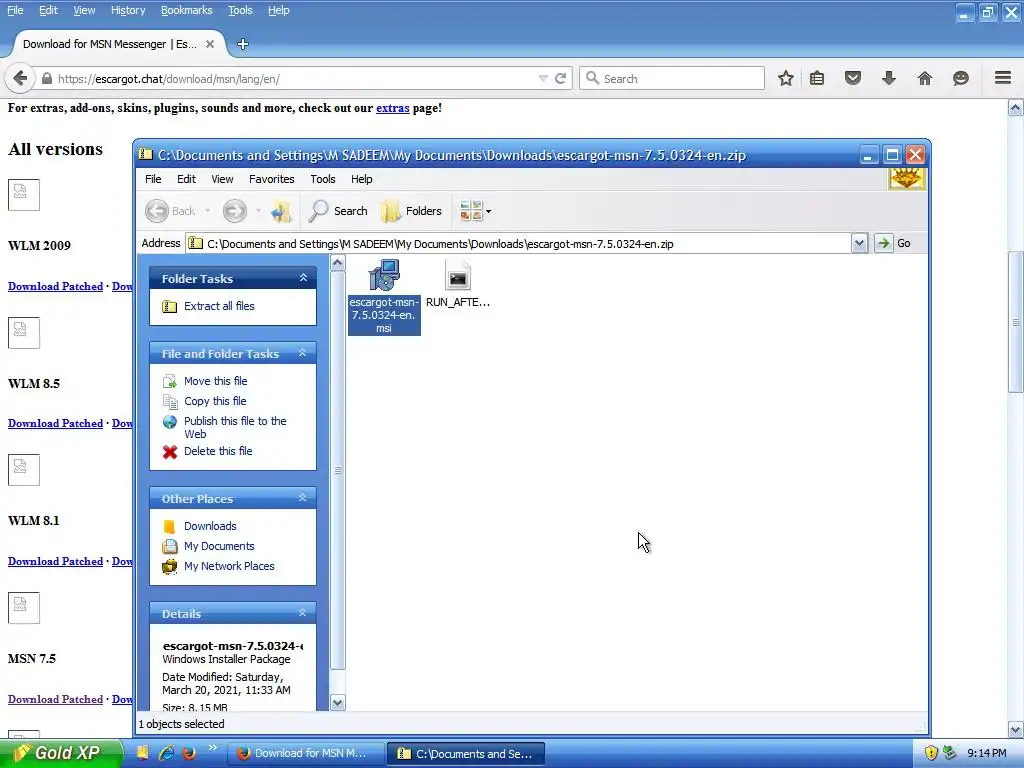Open My Network Places link
This screenshot has width=1024, height=768.
(x=229, y=566)
